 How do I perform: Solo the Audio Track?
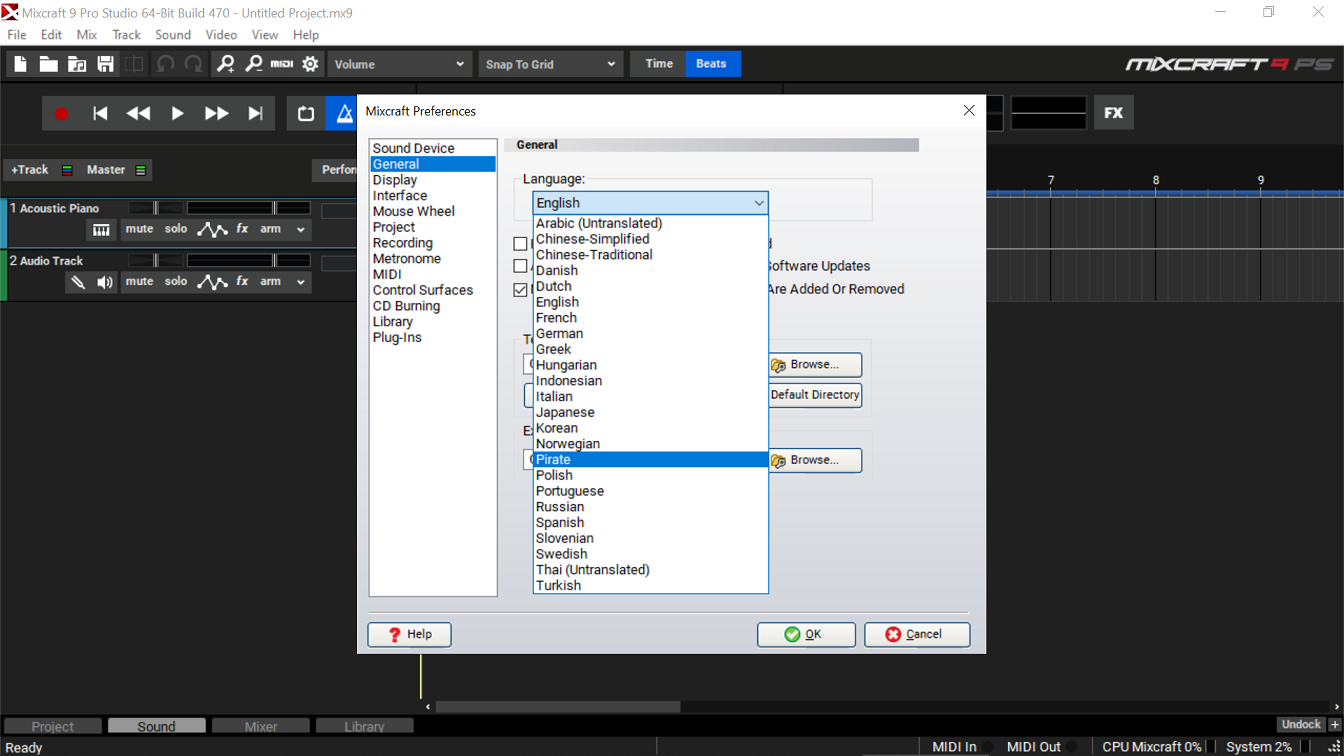tap(176, 282)
